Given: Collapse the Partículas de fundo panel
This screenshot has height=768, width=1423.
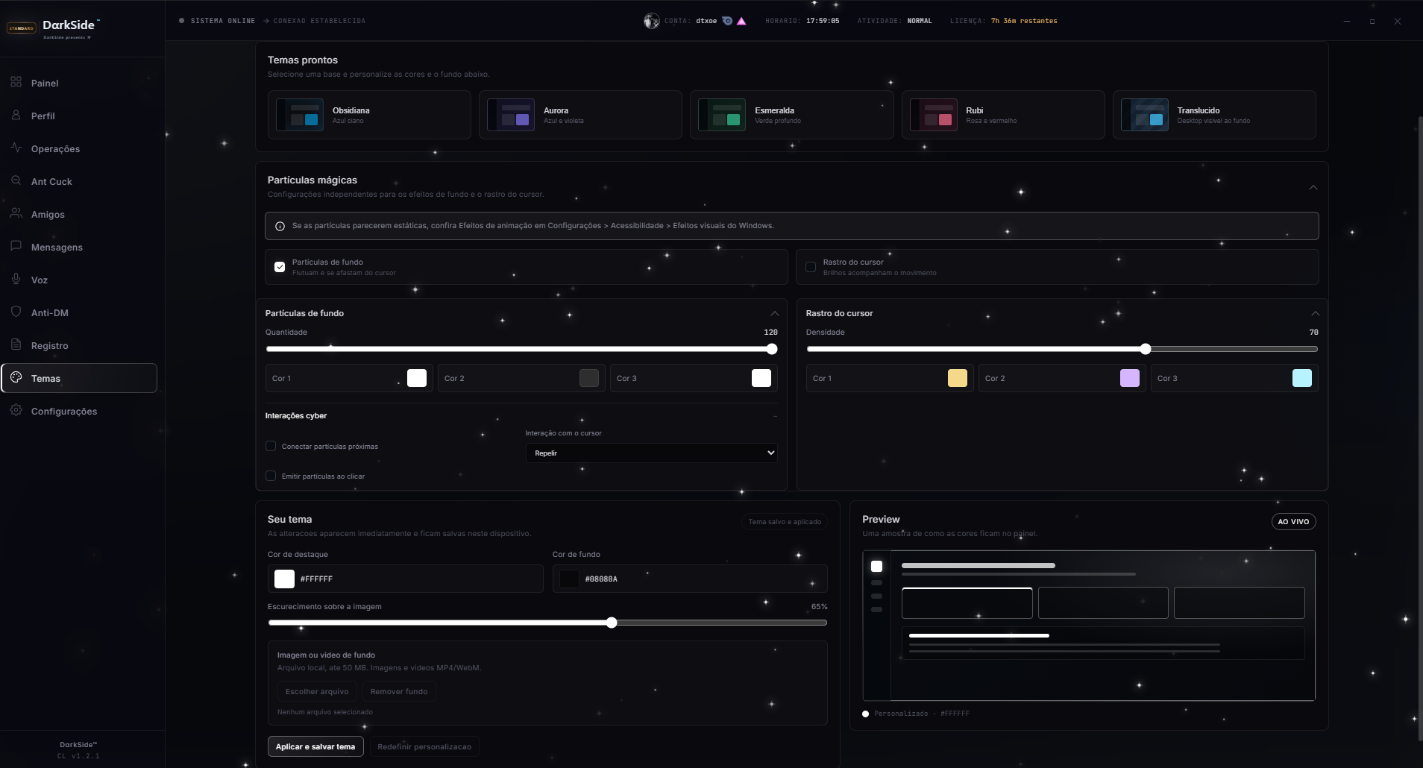Looking at the screenshot, I should pos(774,313).
